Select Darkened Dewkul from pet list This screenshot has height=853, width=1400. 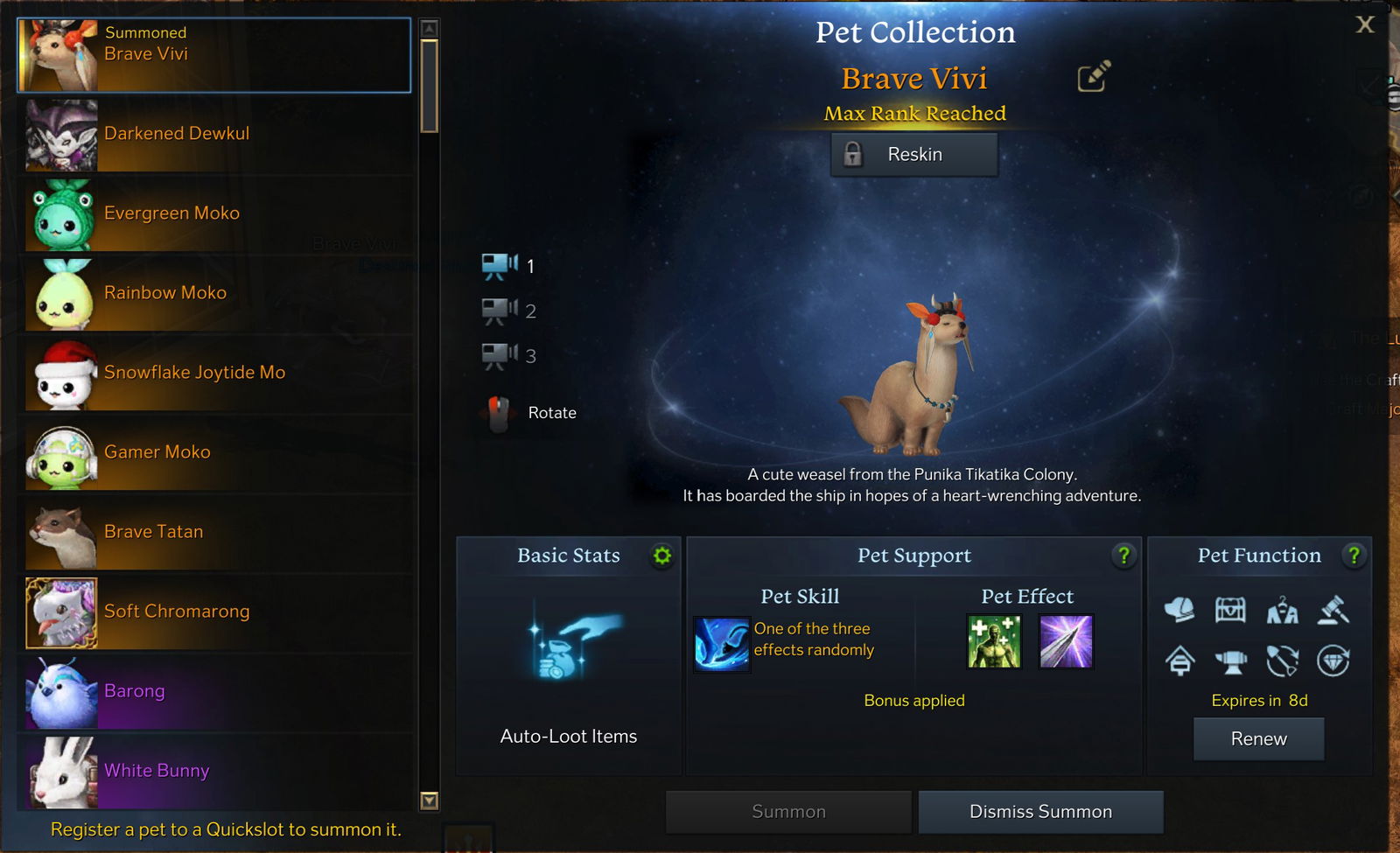(214, 134)
